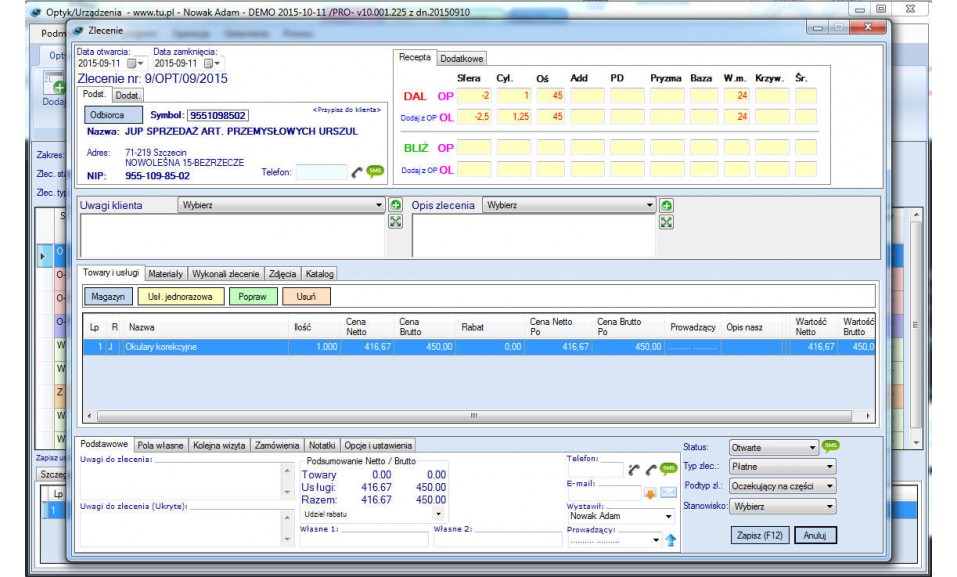Click the envelope icon beside the E-mail field

coord(668,492)
